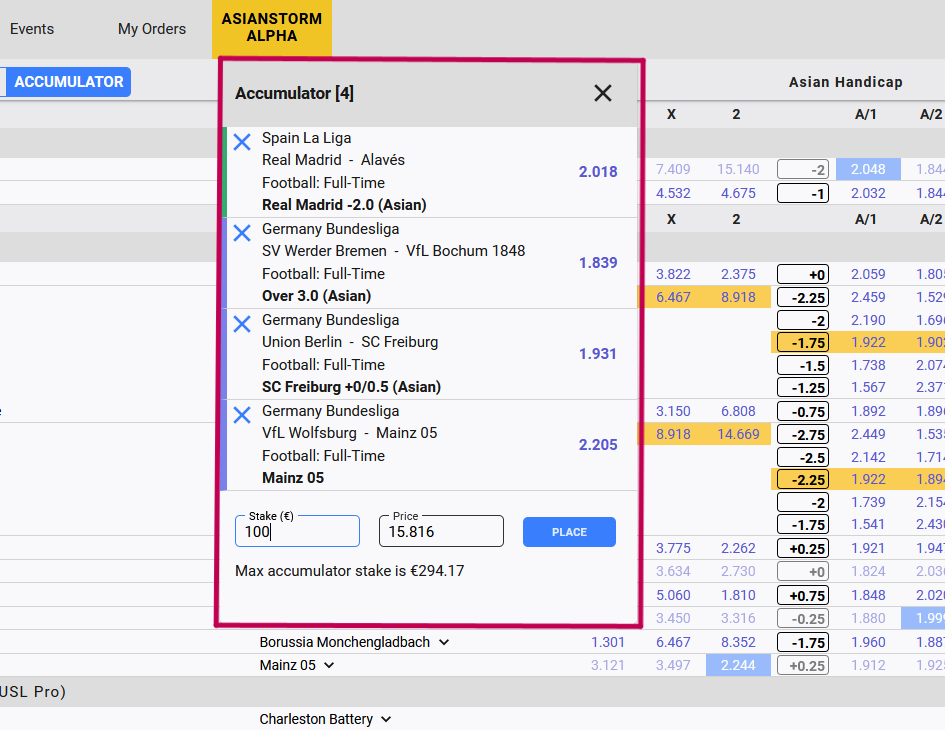
Task: Click the away odds 8.352
Action: coord(738,643)
